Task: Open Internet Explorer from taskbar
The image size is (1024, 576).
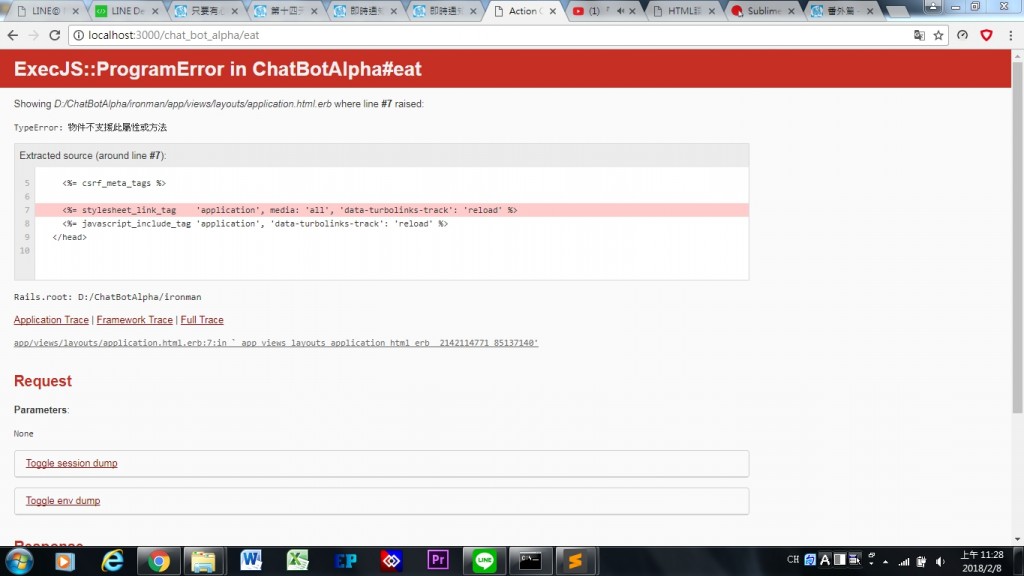Action: click(112, 561)
